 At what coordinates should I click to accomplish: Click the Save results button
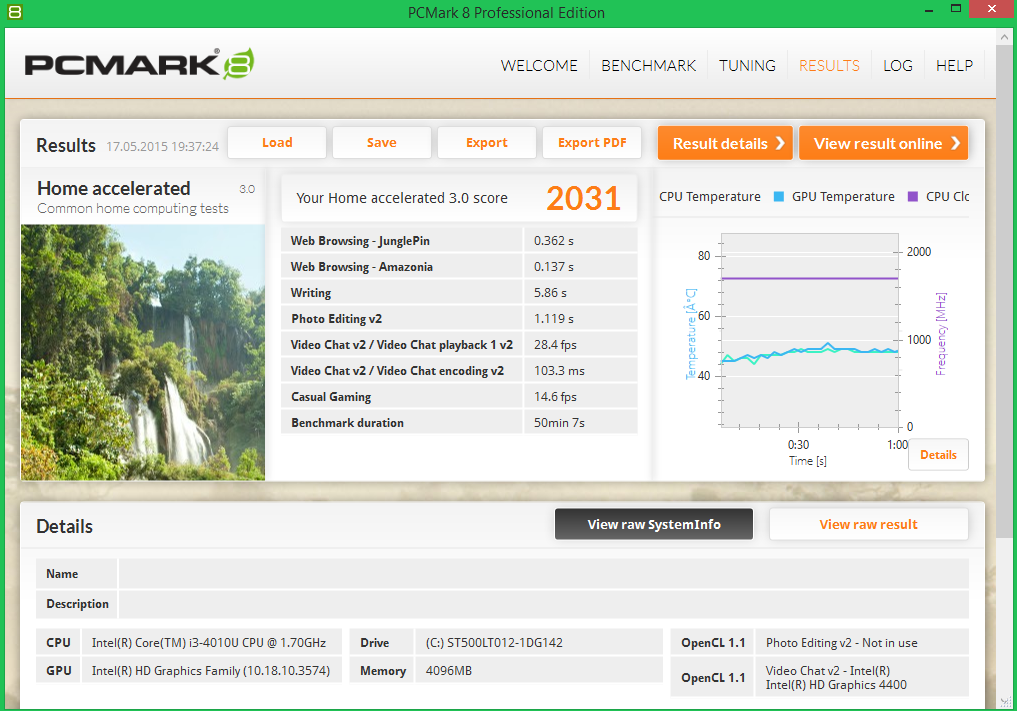coord(381,143)
